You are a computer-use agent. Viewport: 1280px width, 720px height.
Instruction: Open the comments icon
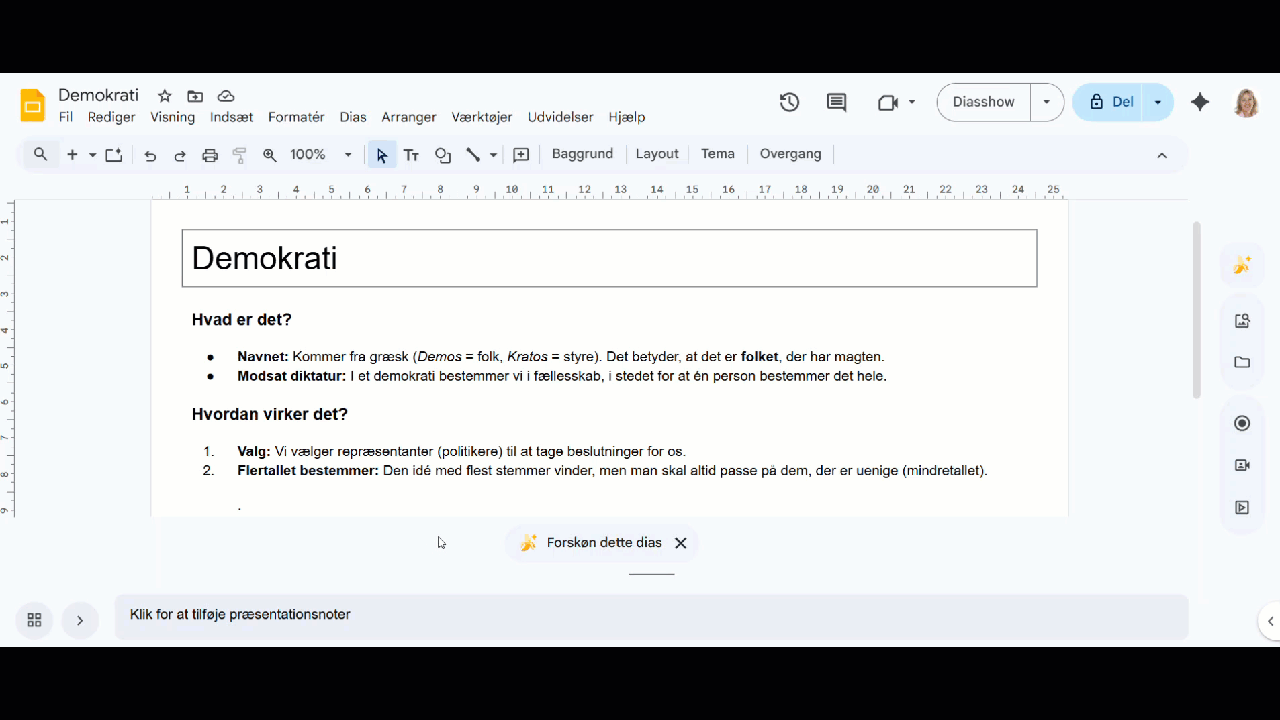tap(836, 102)
